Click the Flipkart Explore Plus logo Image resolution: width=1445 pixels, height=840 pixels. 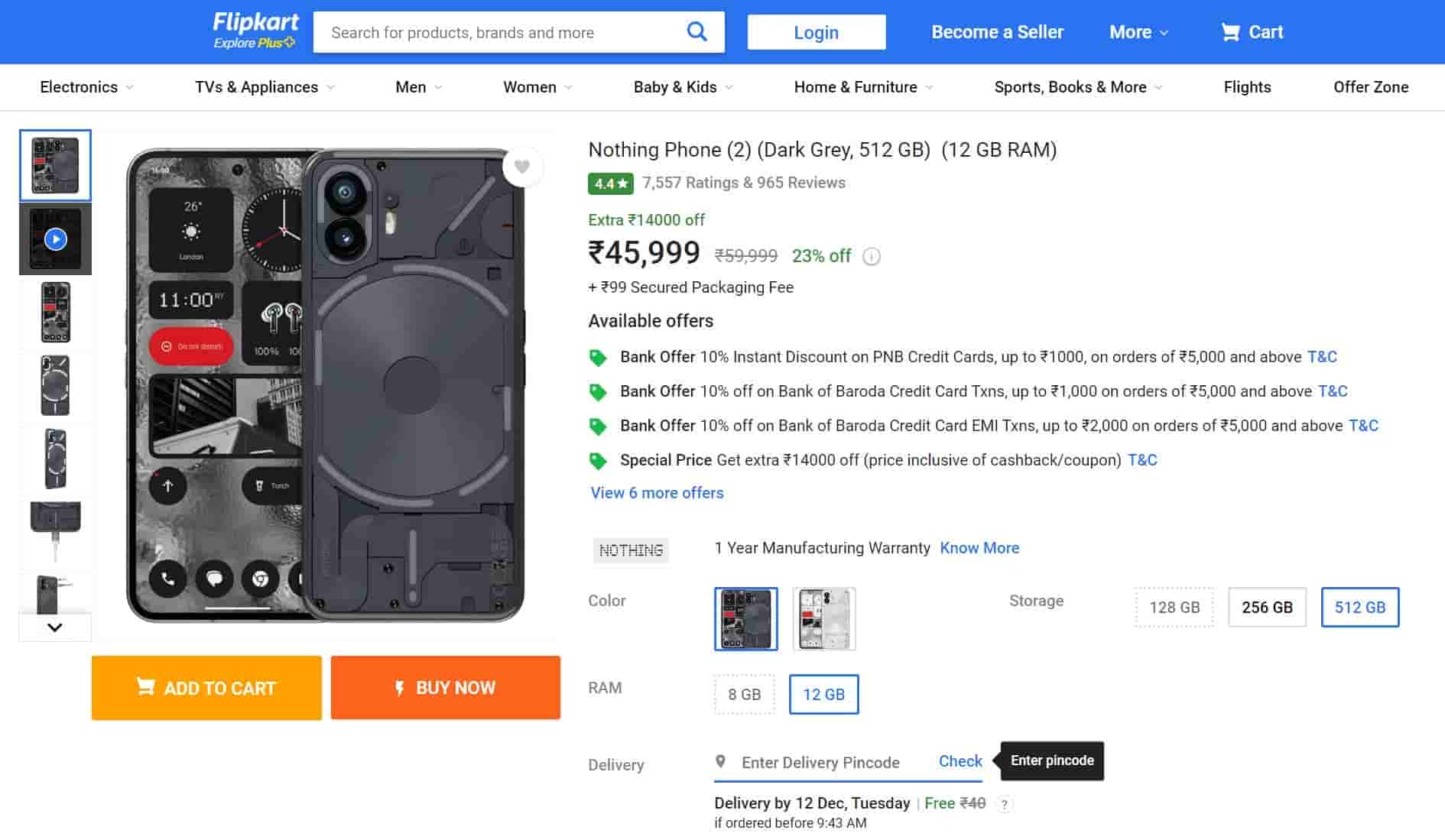(255, 31)
